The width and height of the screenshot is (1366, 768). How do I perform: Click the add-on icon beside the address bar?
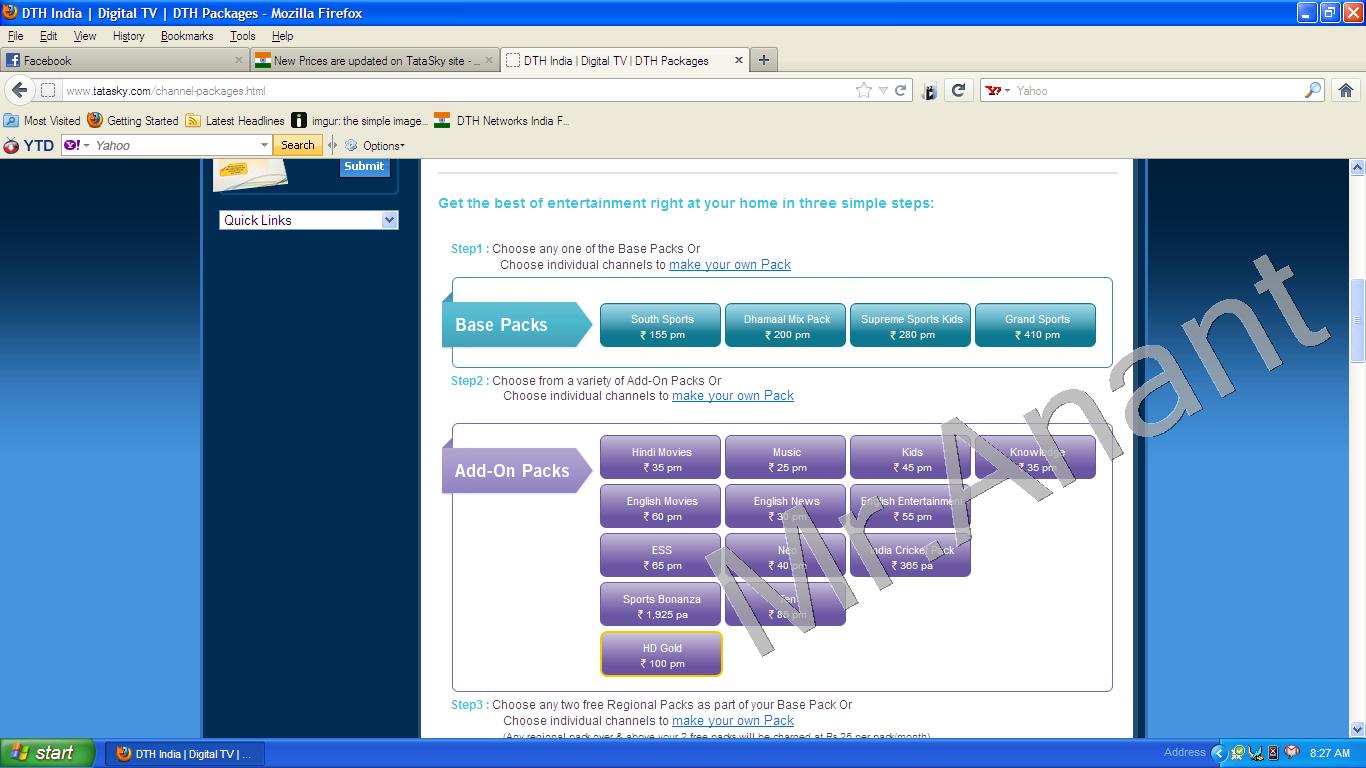coord(929,91)
